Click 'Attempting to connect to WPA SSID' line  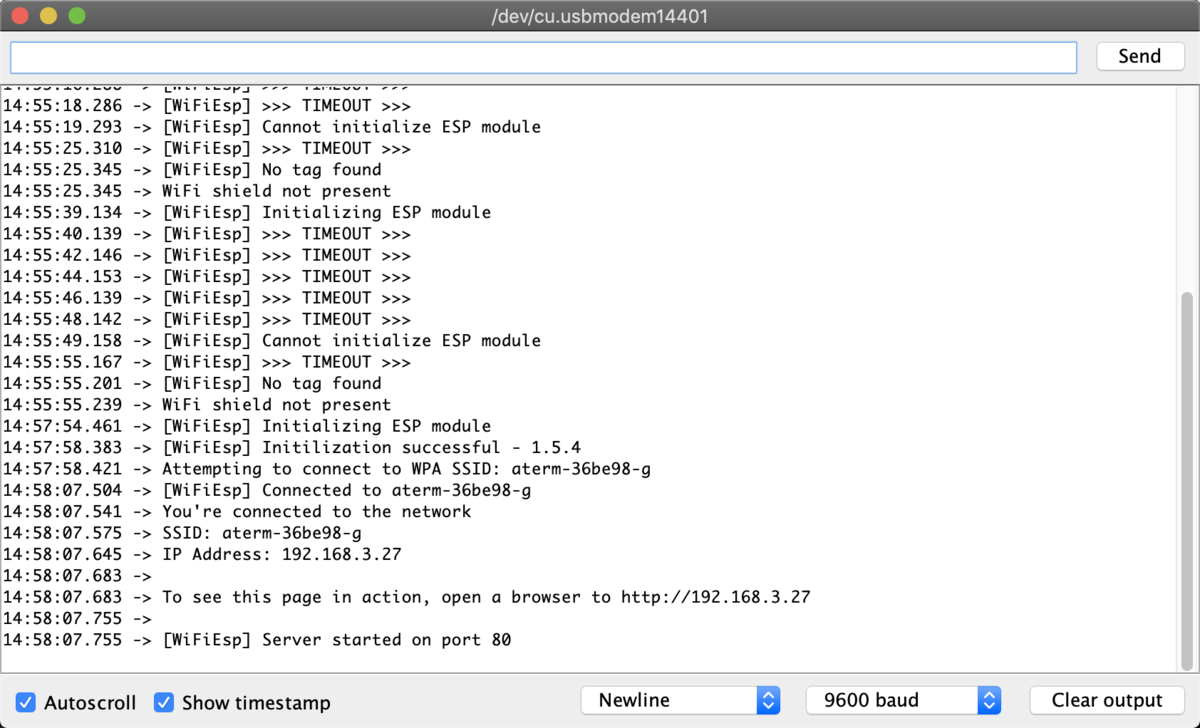click(x=327, y=469)
